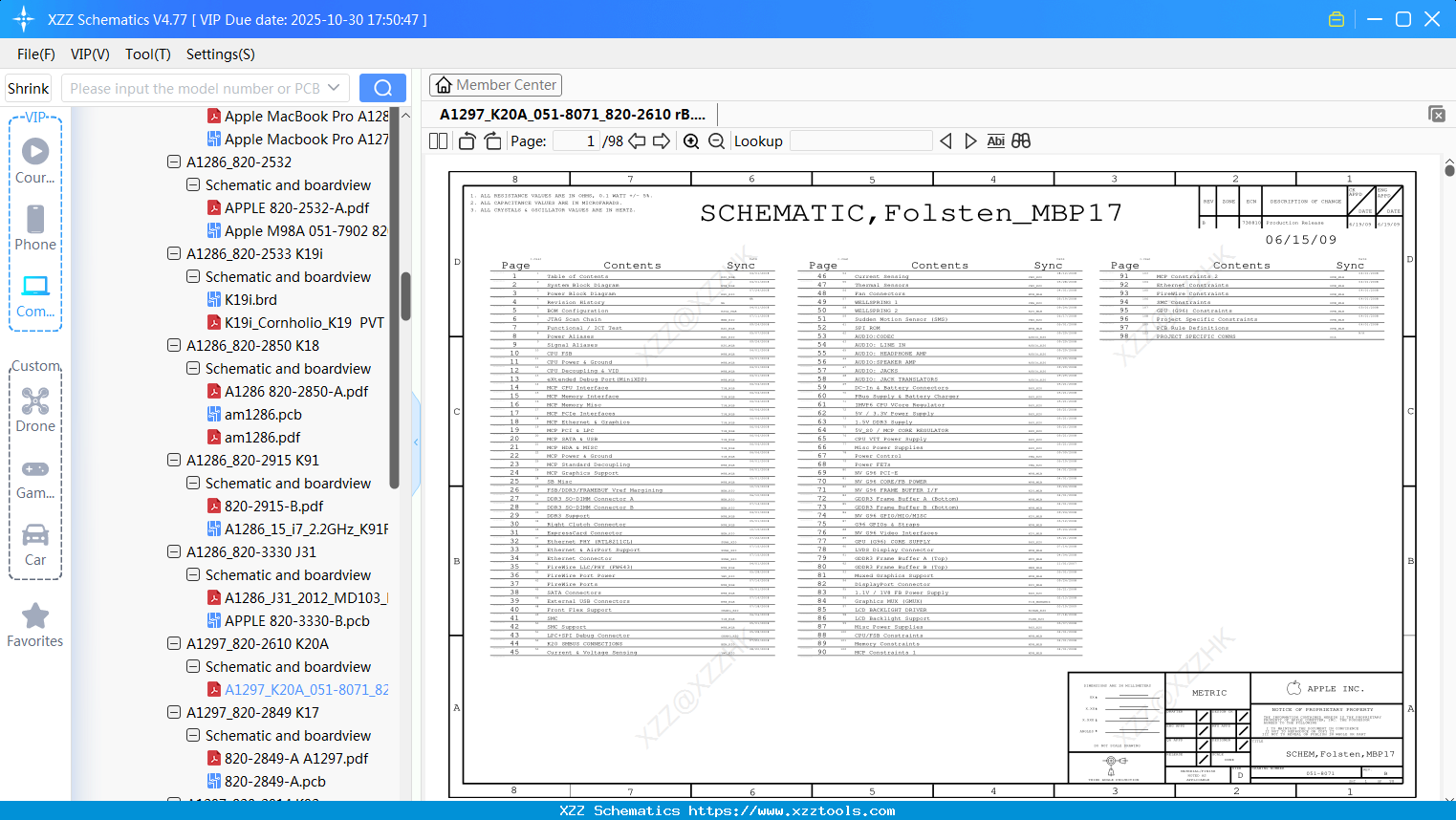Open the am1286.pdf file

tap(262, 437)
